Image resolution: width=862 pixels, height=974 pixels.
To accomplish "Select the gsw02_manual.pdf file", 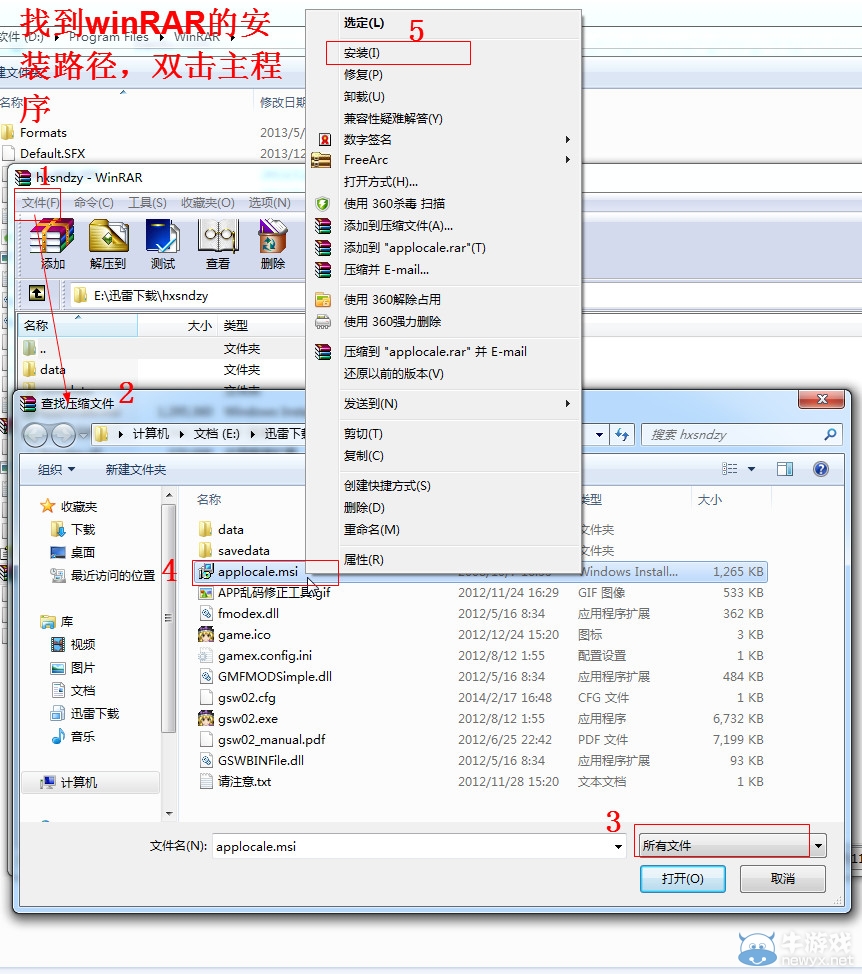I will click(x=271, y=740).
